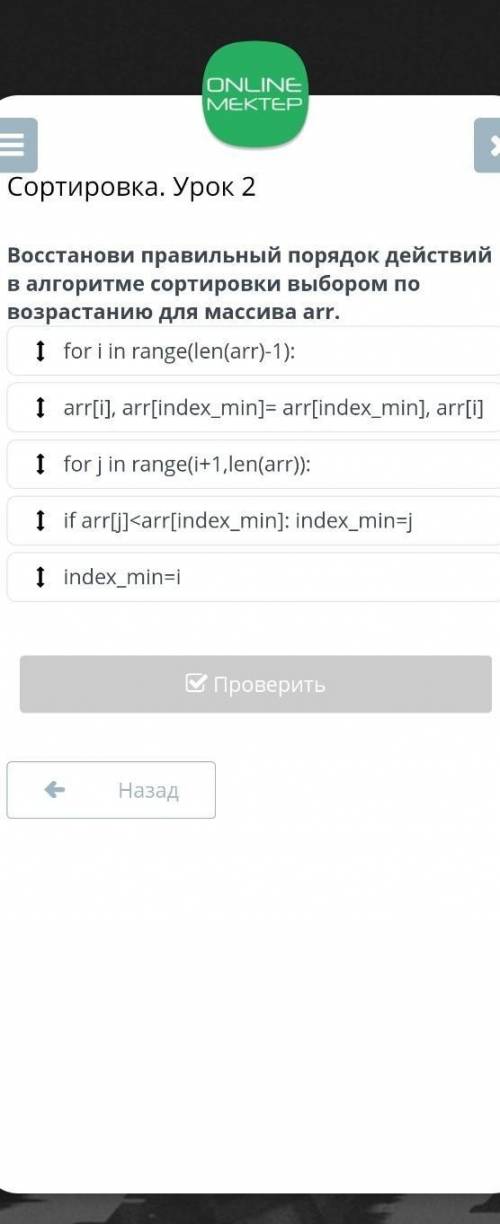Select 'for j in range(i+1,len(arr)):' item
Screen dimensions: 500x1224
[x=254, y=464]
